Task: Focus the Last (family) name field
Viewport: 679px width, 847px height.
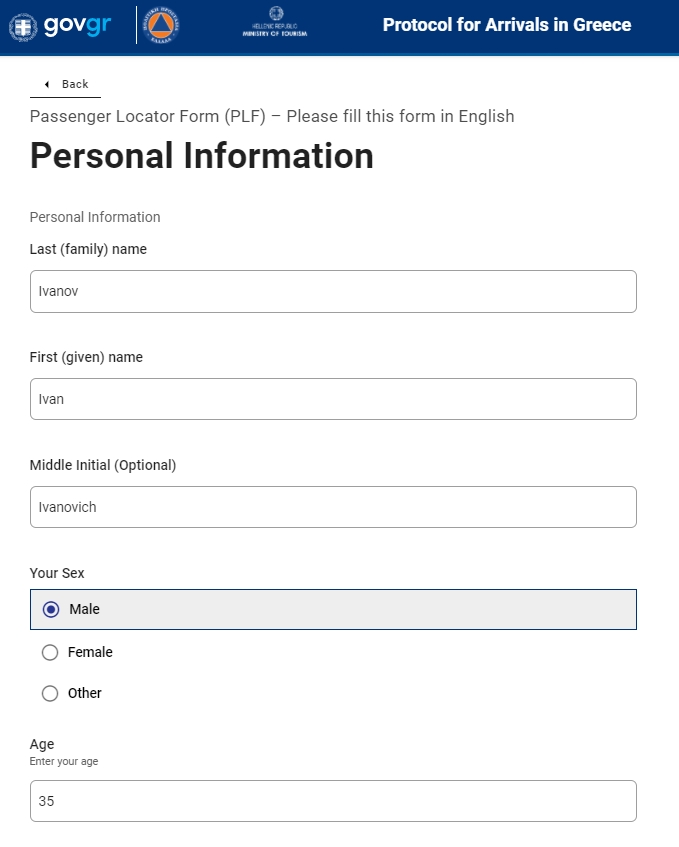Action: coord(333,291)
